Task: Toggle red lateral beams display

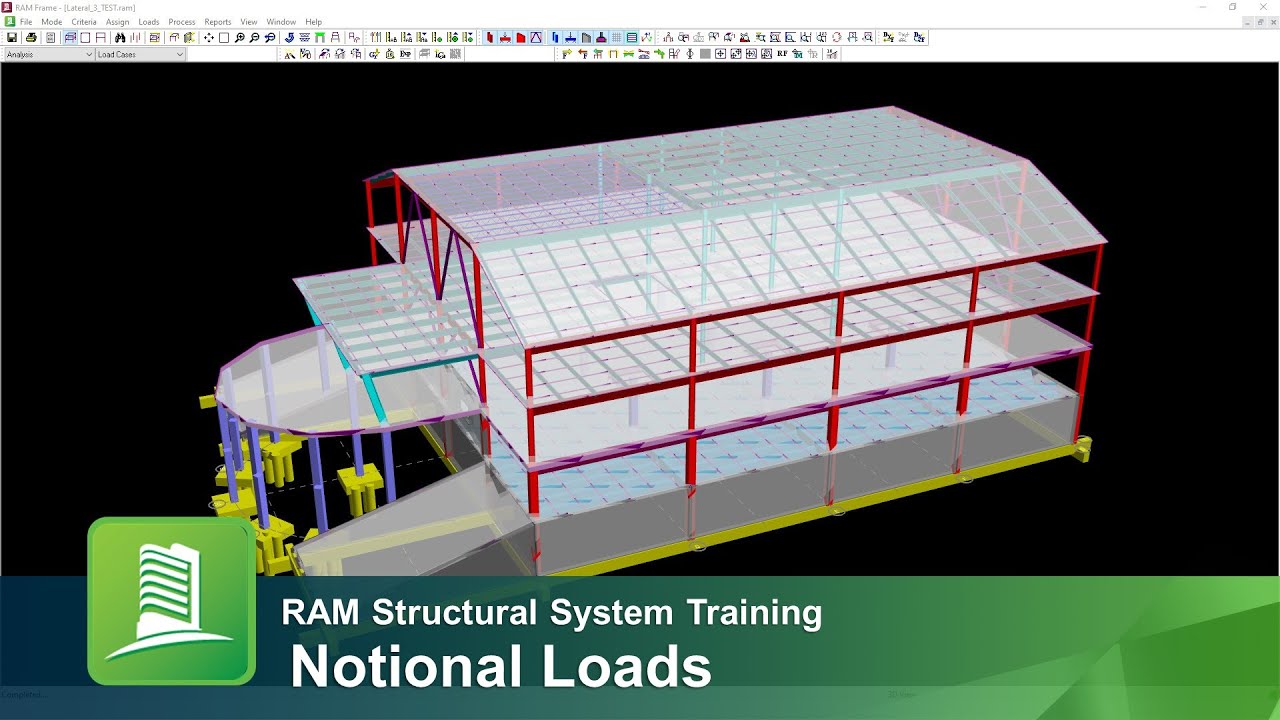Action: click(505, 37)
